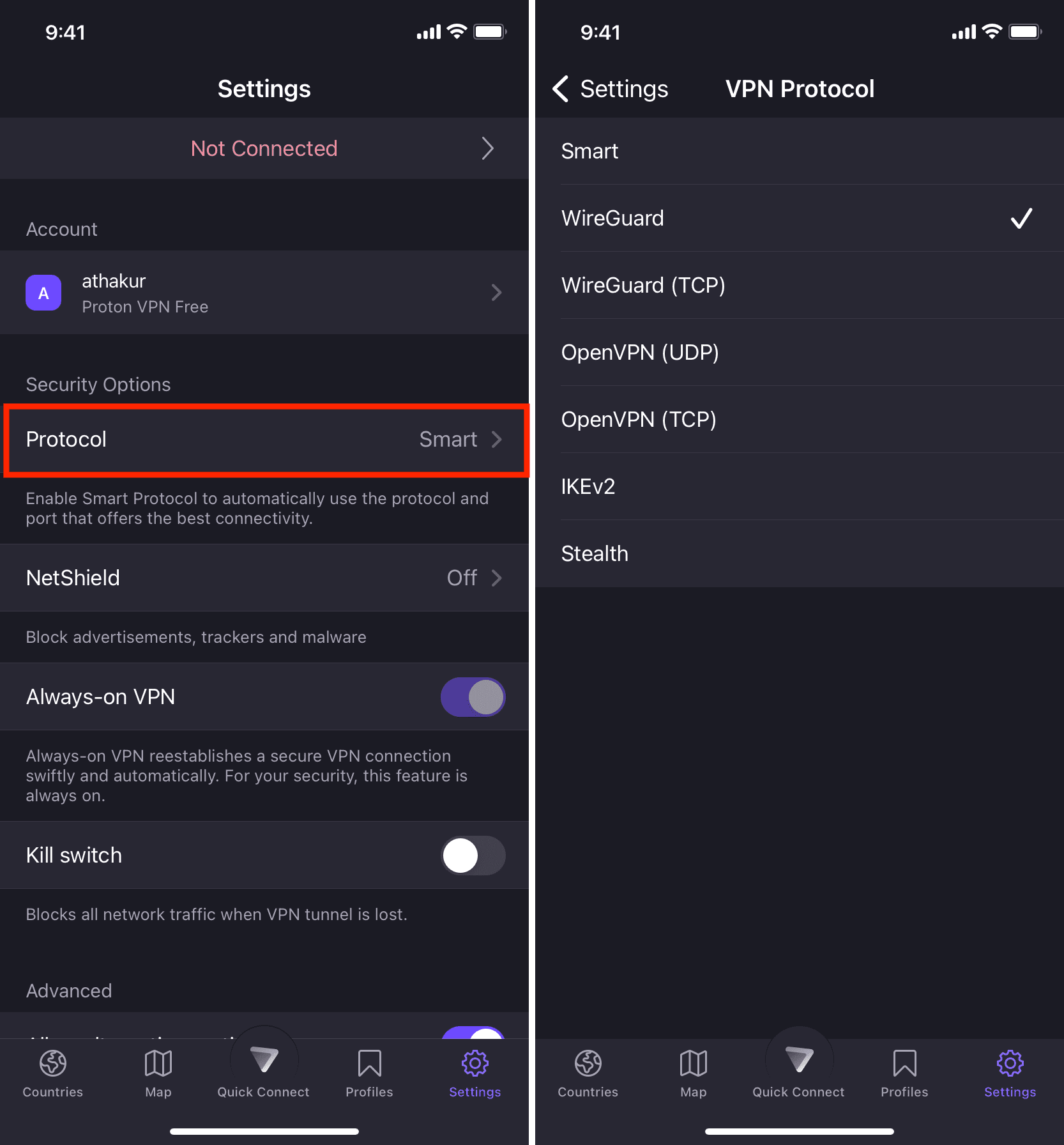Tap Quick Connect on VPN Protocol screen
Viewport: 1064px width, 1145px height.
[799, 1073]
